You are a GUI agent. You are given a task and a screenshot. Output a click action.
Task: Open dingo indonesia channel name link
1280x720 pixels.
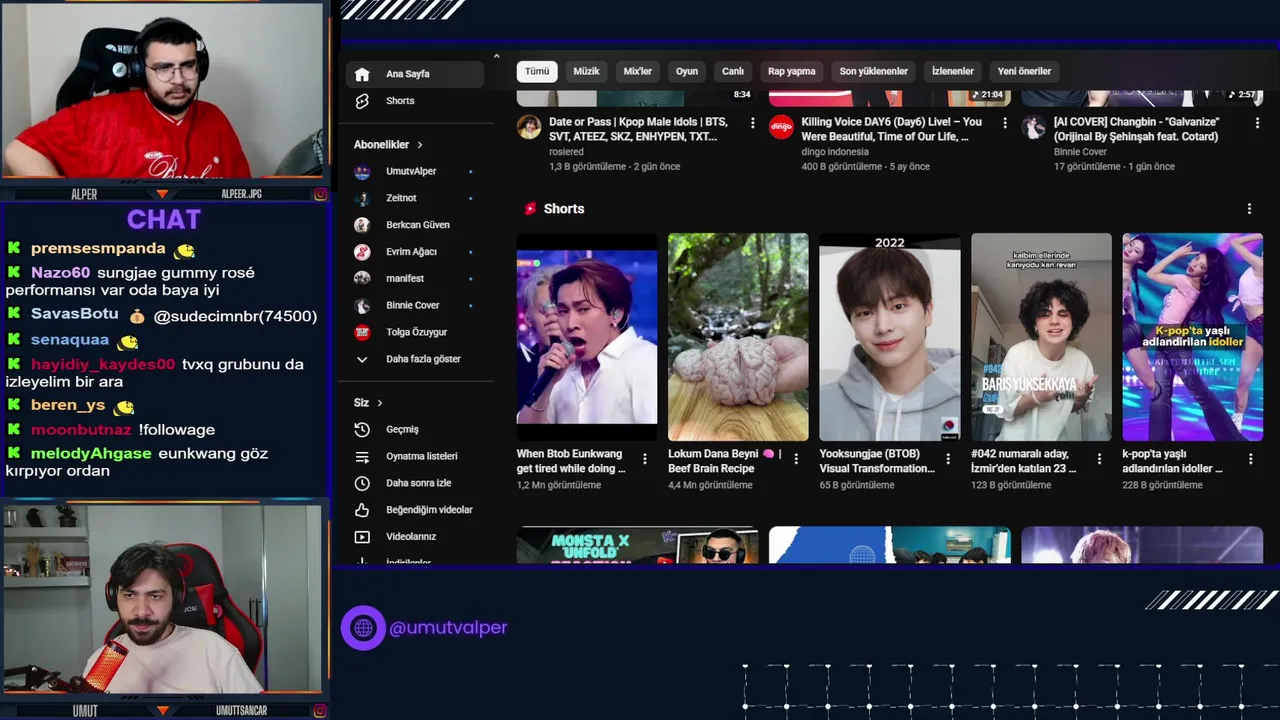pos(839,152)
